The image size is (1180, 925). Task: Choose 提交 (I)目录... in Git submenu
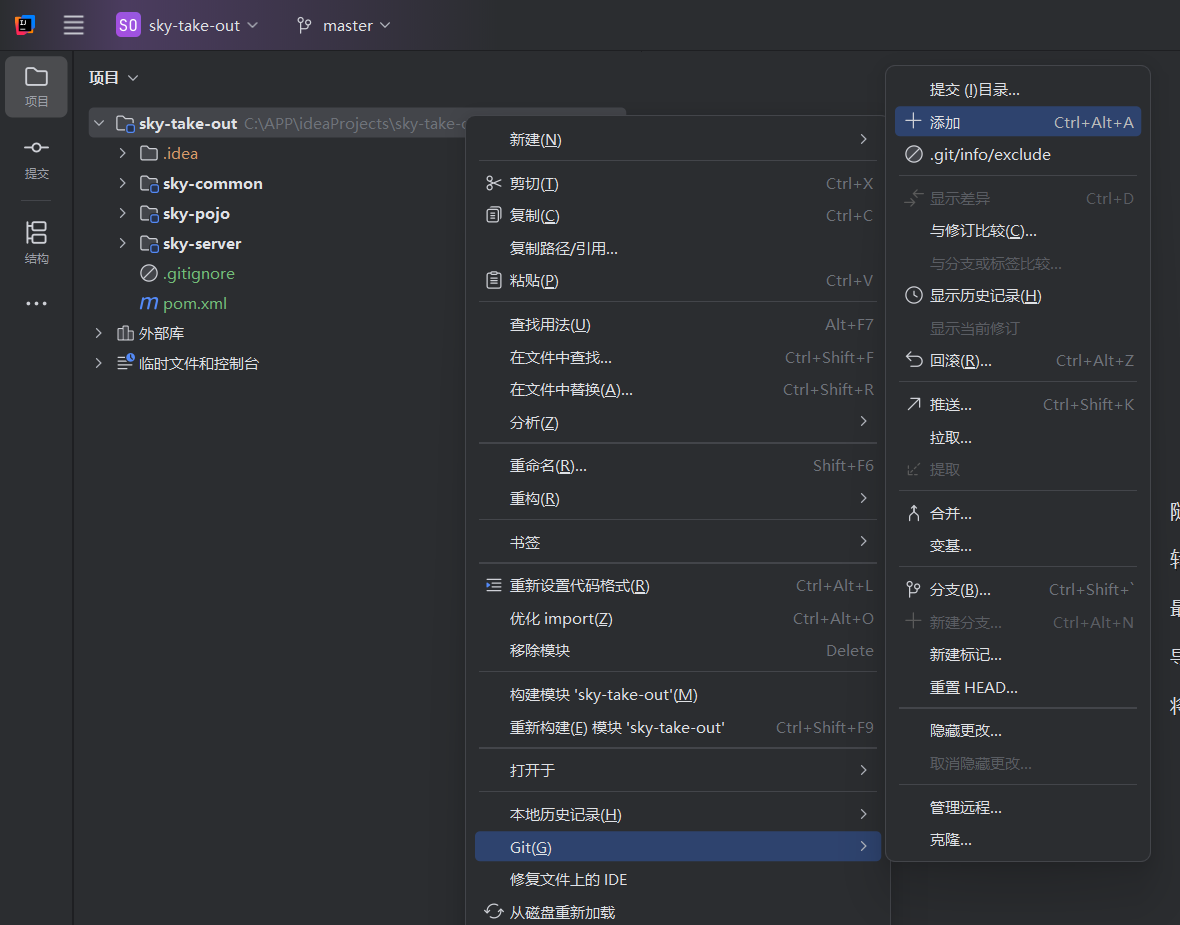[1017, 90]
